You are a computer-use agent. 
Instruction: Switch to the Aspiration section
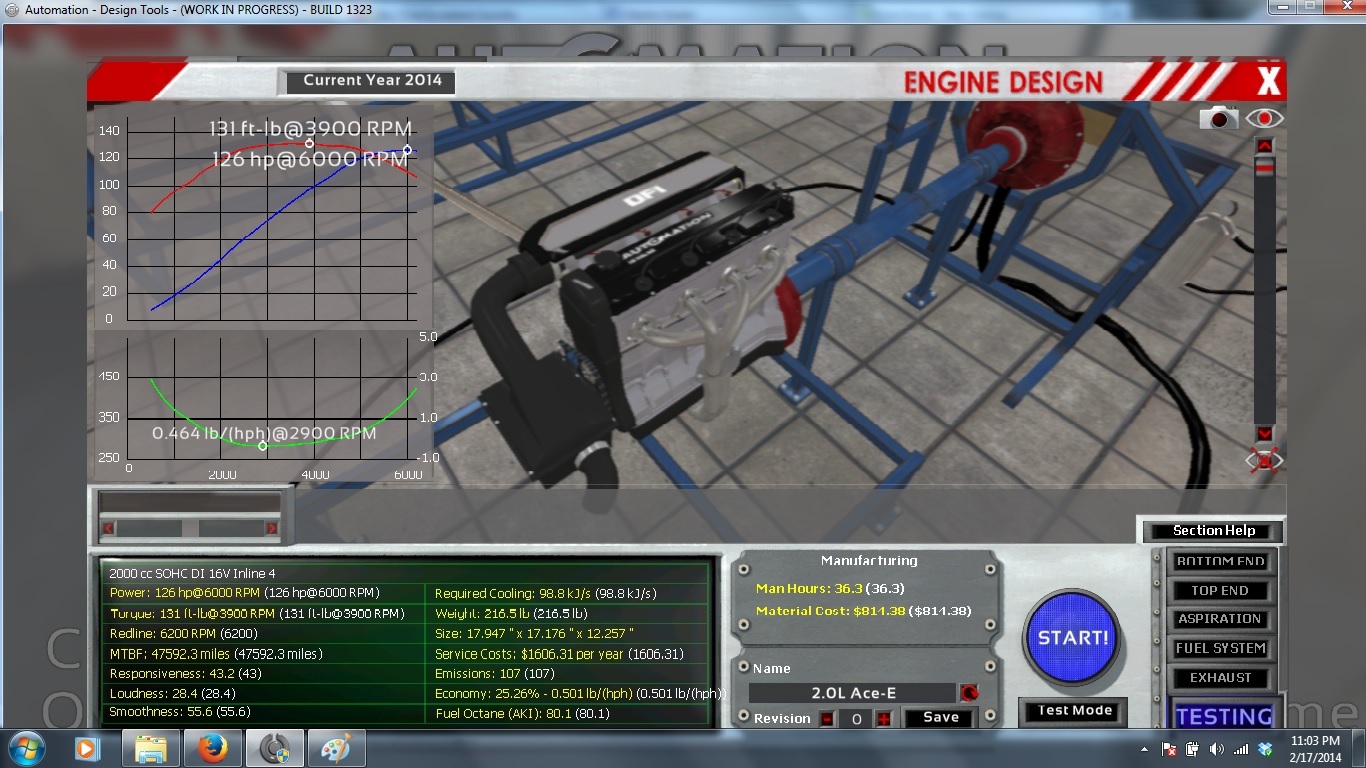point(1220,620)
